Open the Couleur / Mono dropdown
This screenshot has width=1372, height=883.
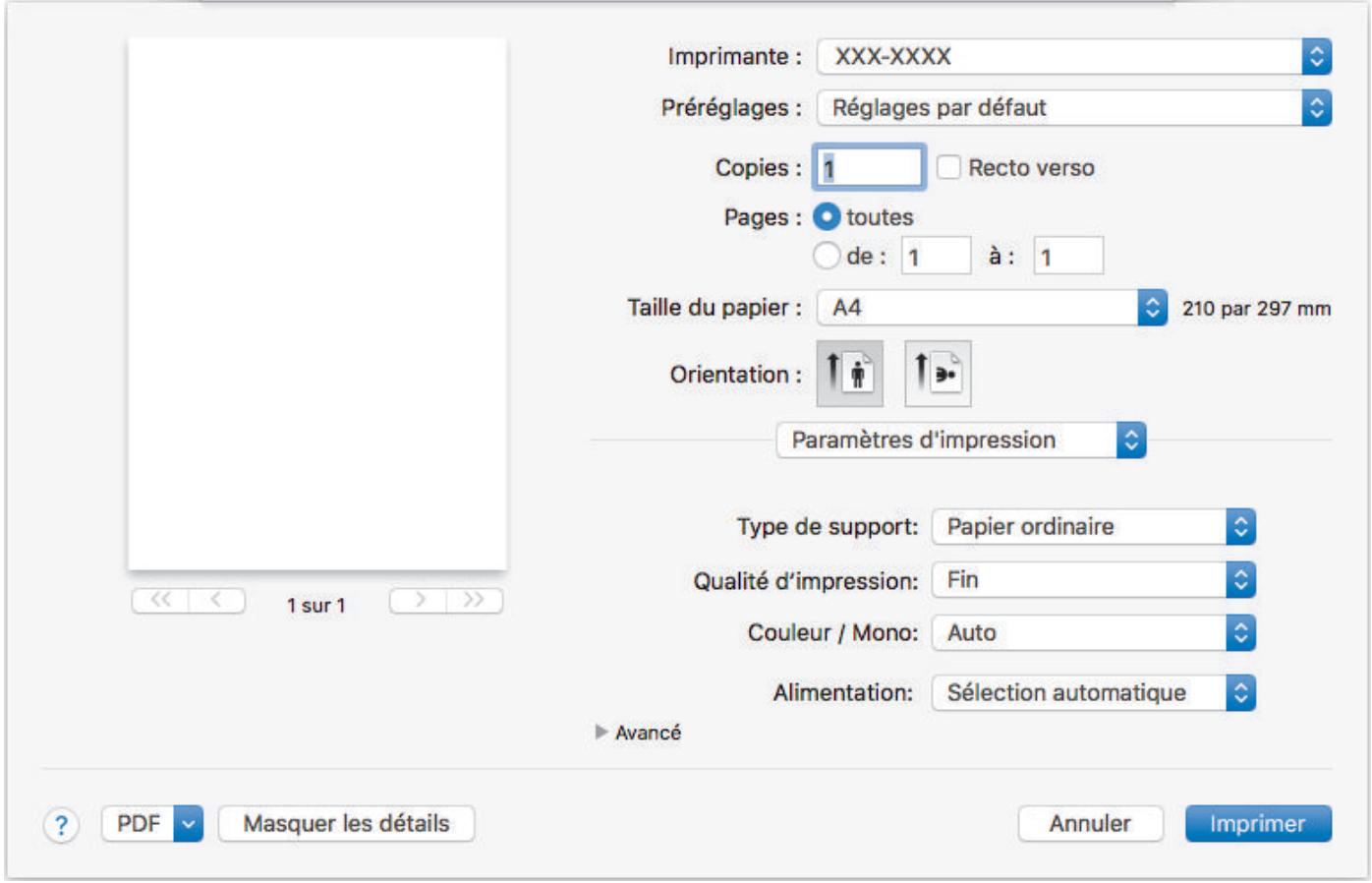[1094, 633]
